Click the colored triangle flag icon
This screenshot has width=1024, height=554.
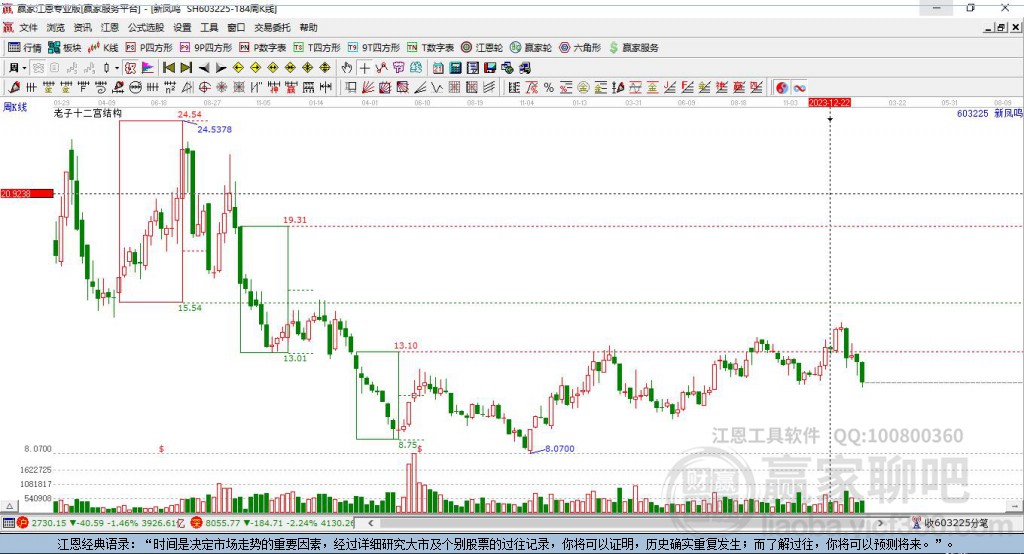click(148, 68)
